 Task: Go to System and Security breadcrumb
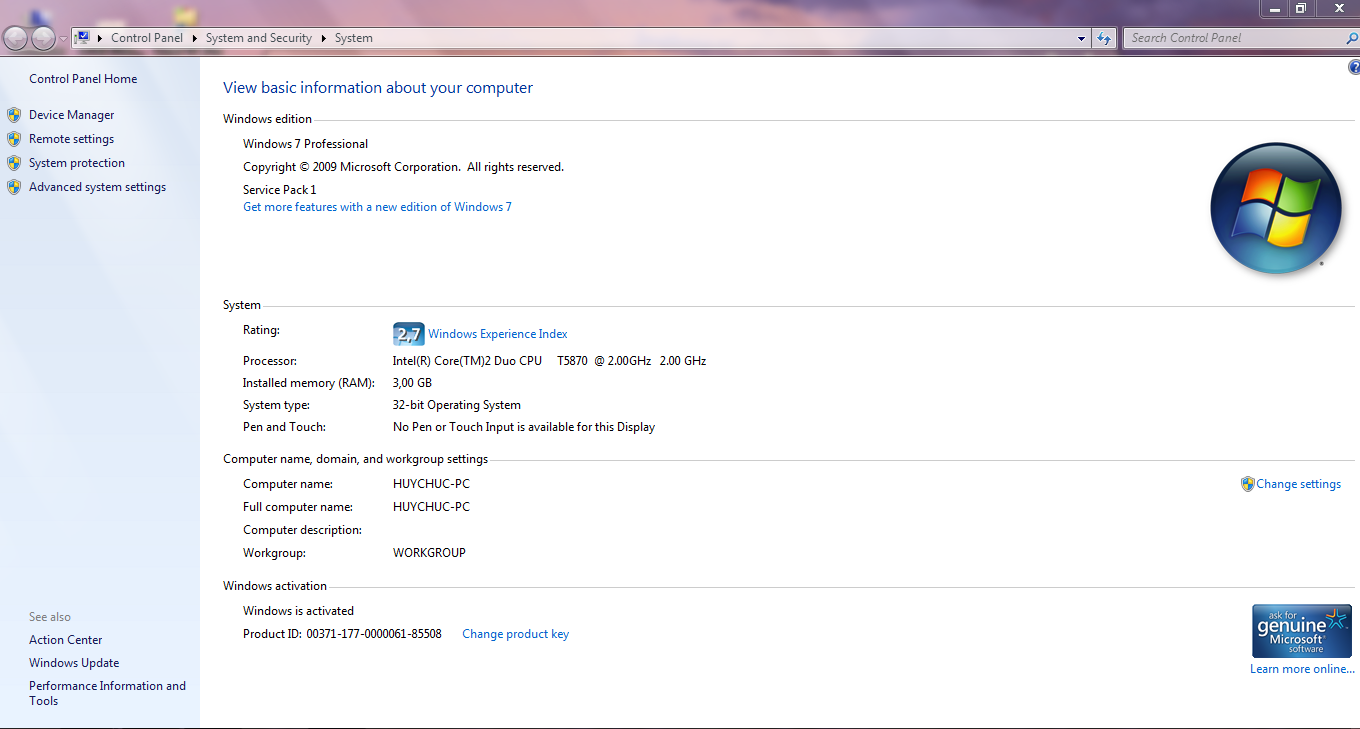coord(258,38)
